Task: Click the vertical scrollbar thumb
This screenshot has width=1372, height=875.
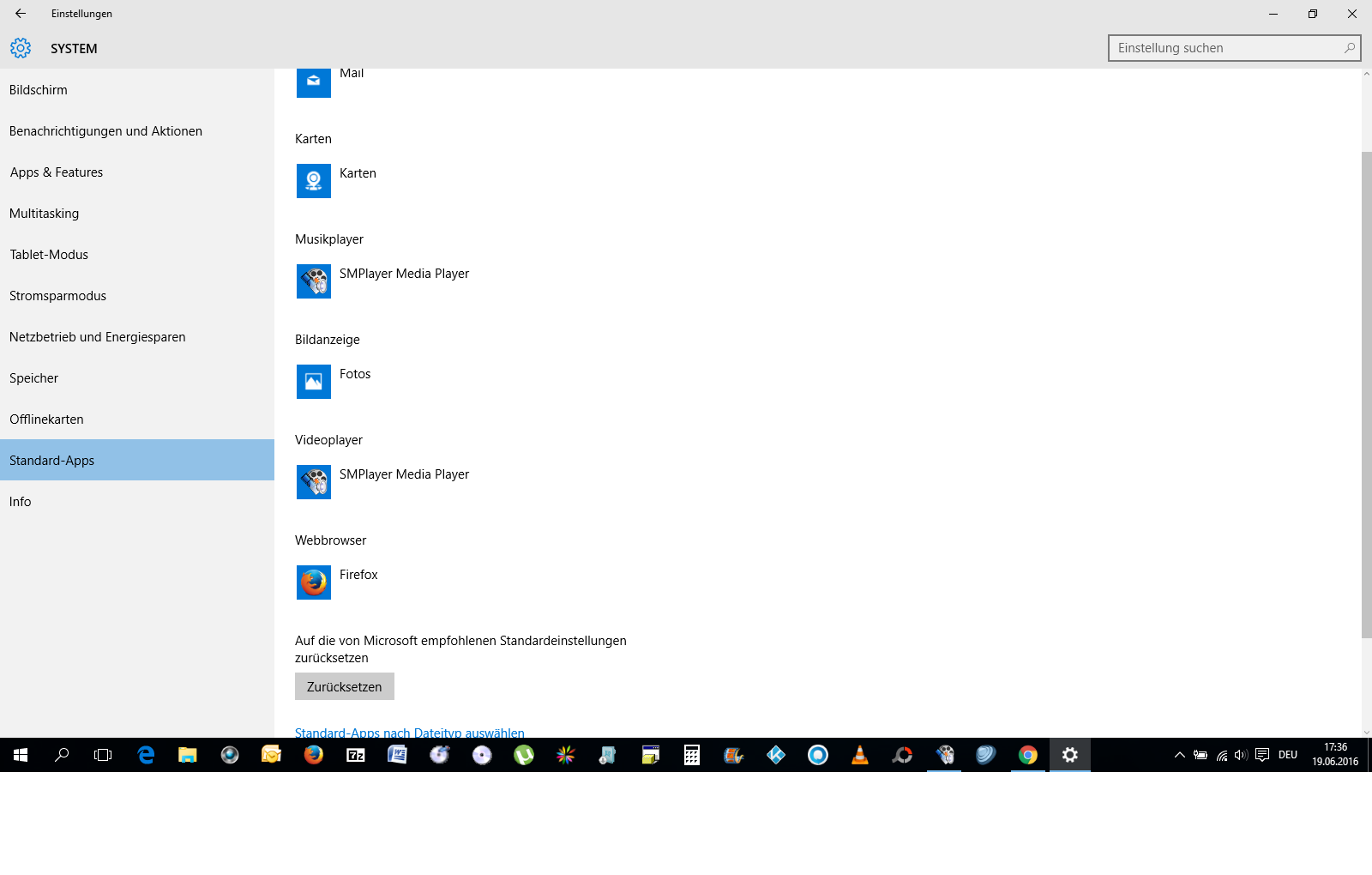Action: pos(1367,395)
